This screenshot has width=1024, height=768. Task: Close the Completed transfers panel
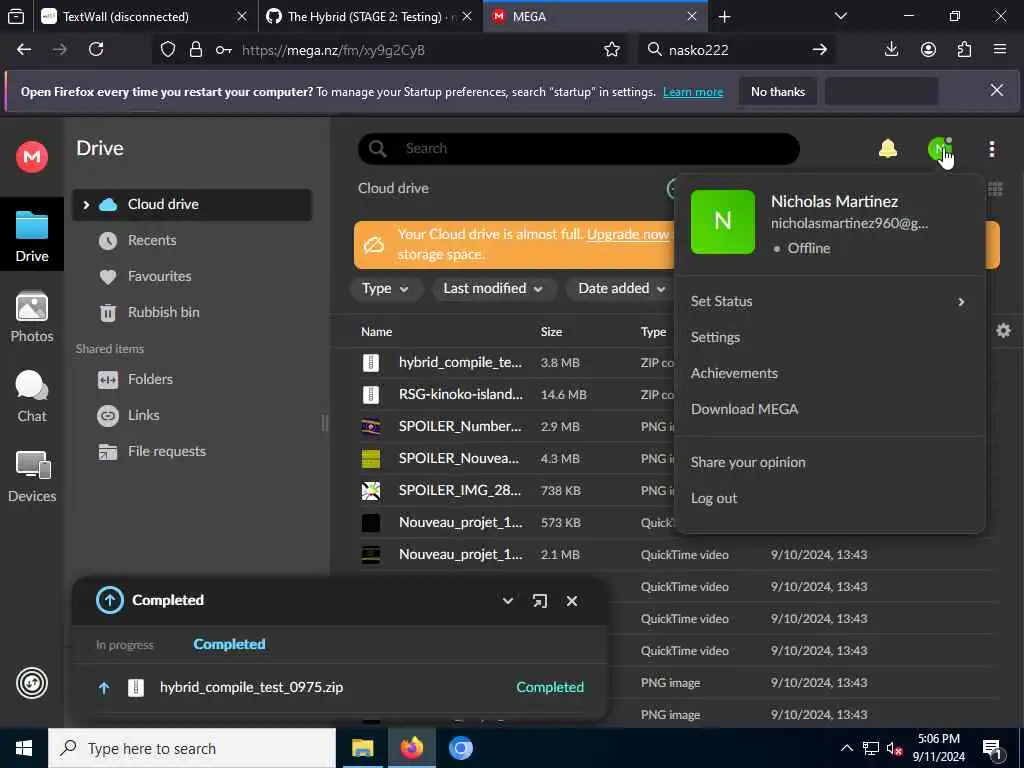click(x=571, y=601)
